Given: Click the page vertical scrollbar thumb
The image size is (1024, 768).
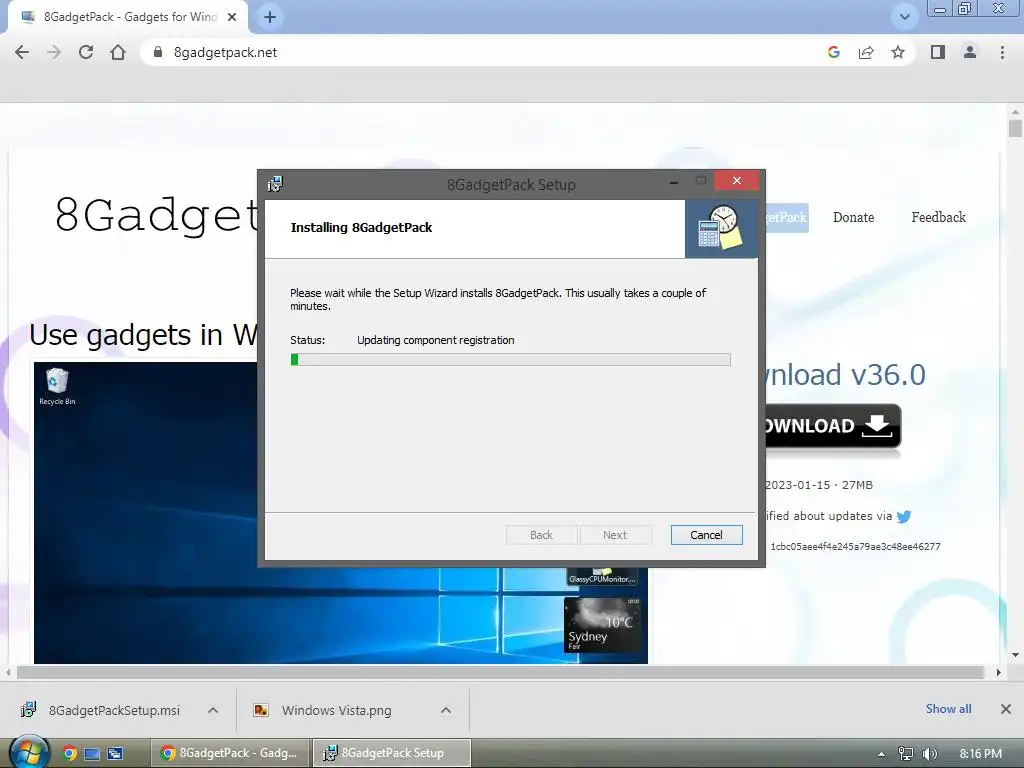Looking at the screenshot, I should pos(1015,127).
